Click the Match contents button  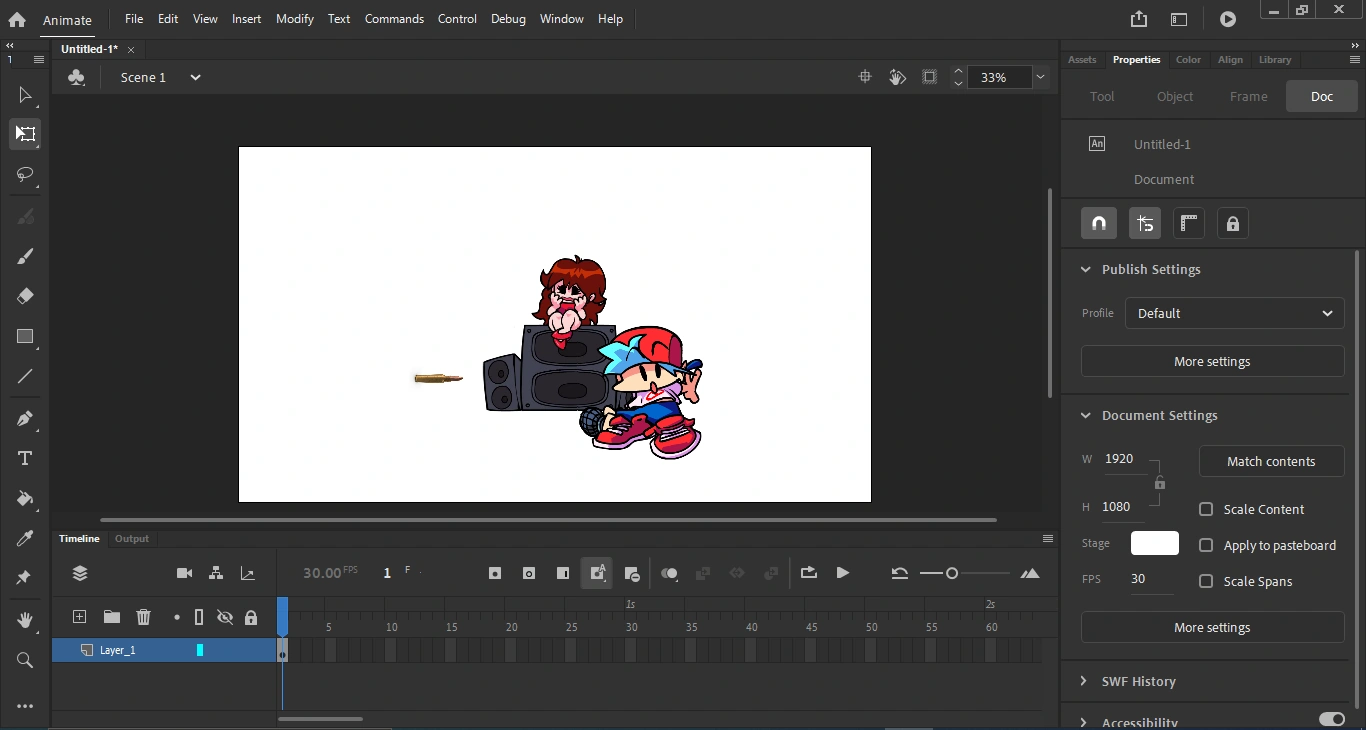tap(1271, 461)
